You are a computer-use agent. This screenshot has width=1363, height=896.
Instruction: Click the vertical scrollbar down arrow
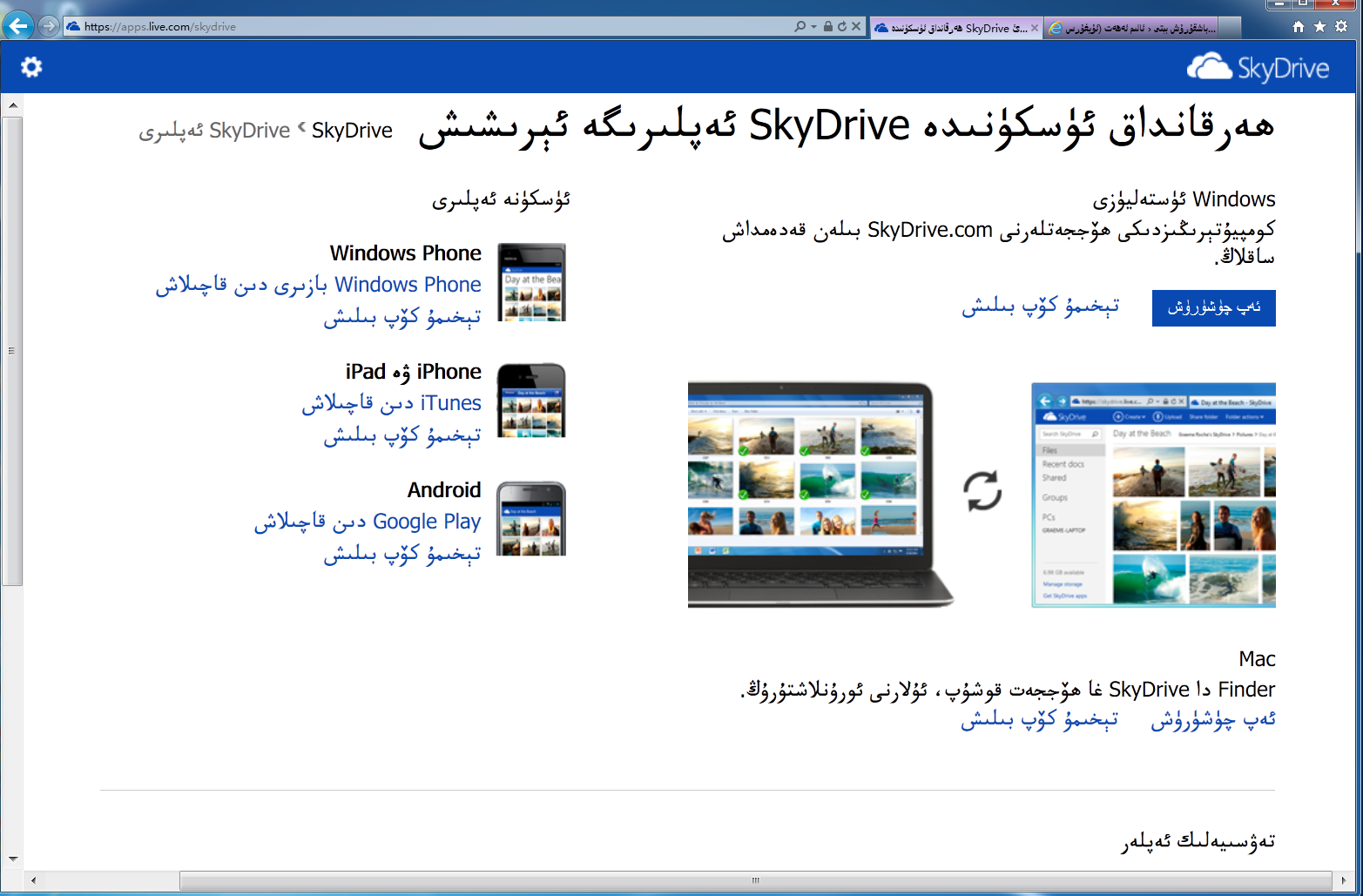pyautogui.click(x=12, y=859)
